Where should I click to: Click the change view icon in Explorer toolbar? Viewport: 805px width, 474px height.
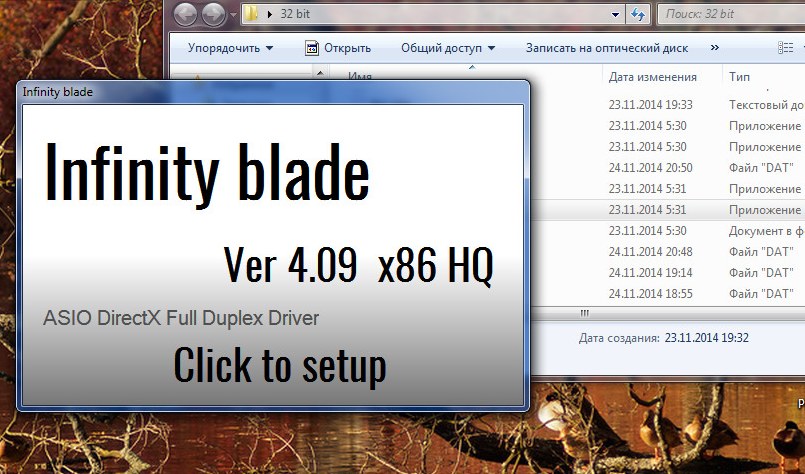pos(785,48)
